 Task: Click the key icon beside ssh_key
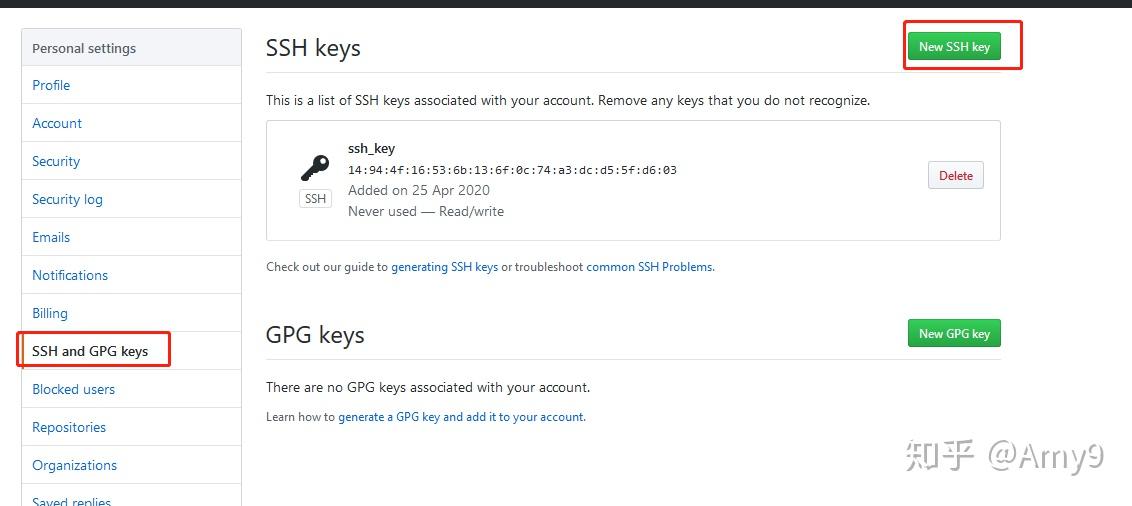[x=315, y=168]
